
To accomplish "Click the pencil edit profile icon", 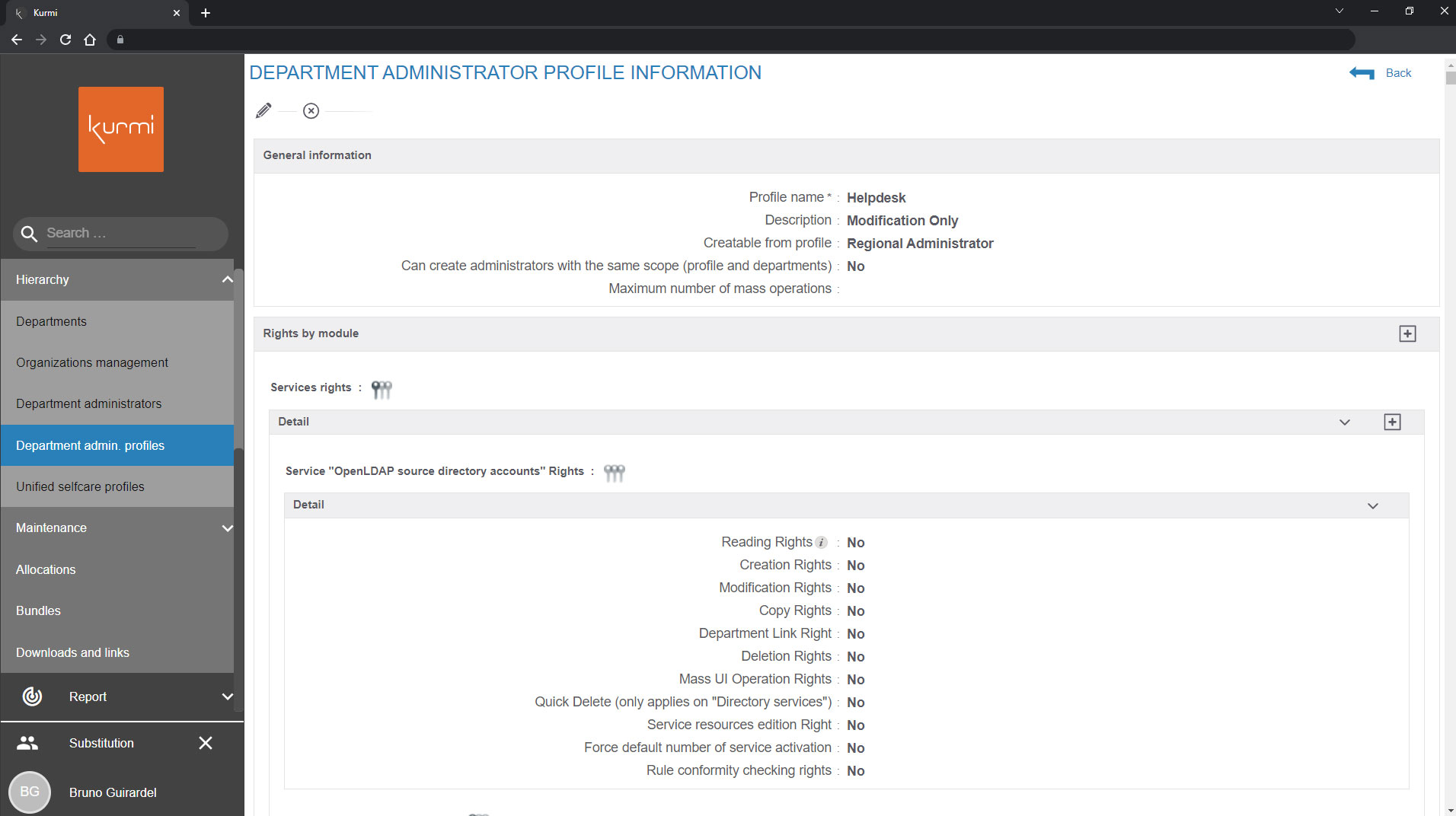I will (263, 111).
